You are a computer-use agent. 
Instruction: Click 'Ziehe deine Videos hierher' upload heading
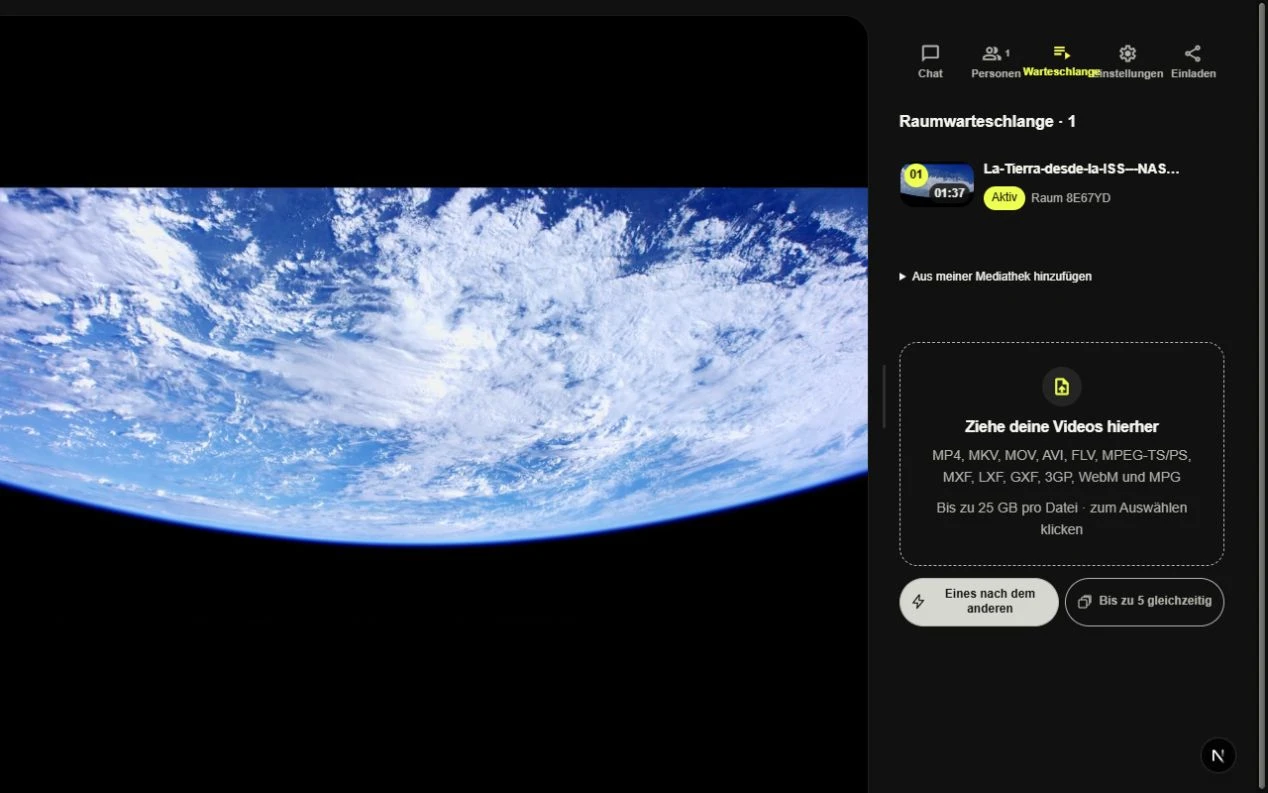1062,427
